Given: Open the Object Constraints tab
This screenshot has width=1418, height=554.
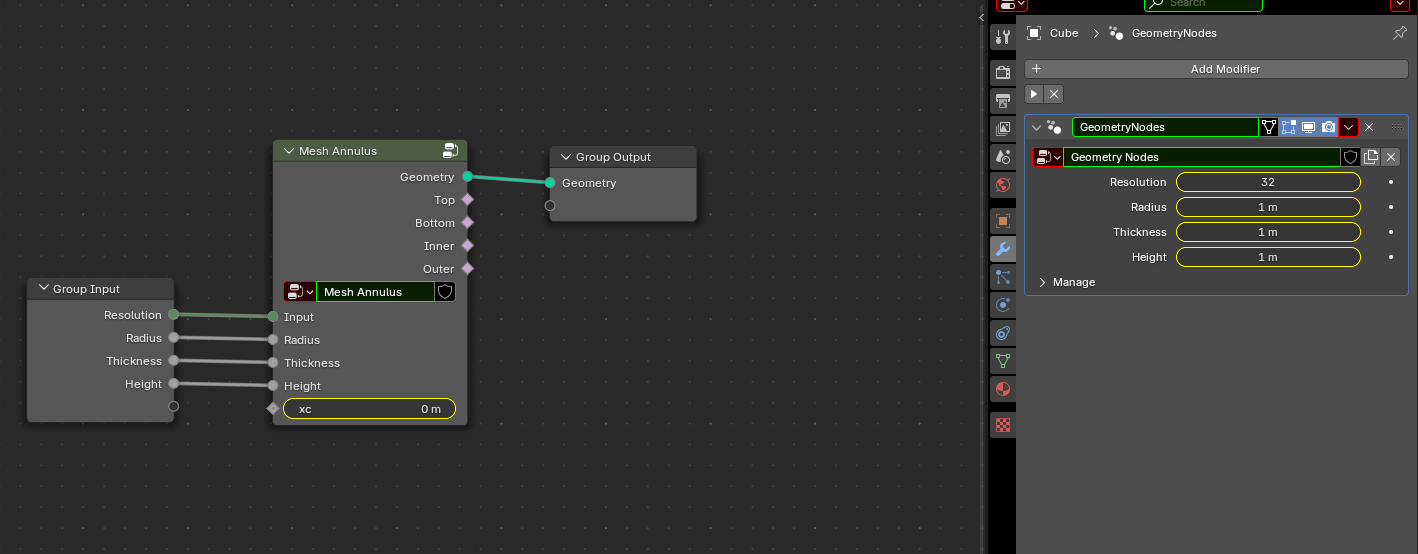Looking at the screenshot, I should (x=1003, y=332).
